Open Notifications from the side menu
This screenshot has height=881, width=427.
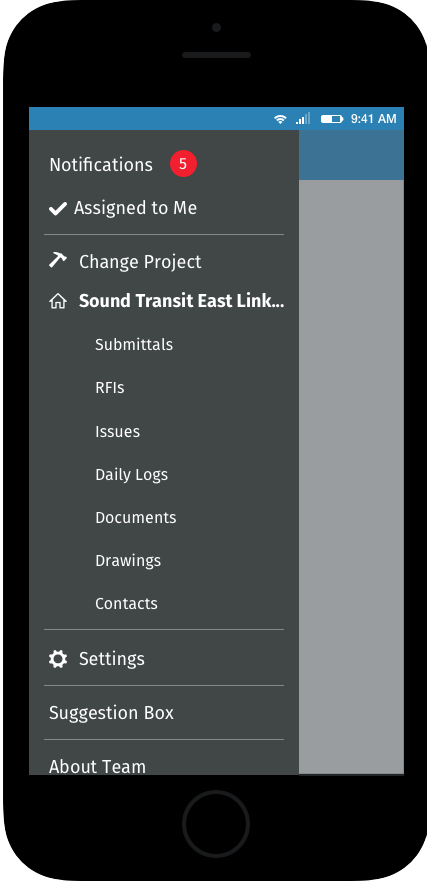coord(101,165)
